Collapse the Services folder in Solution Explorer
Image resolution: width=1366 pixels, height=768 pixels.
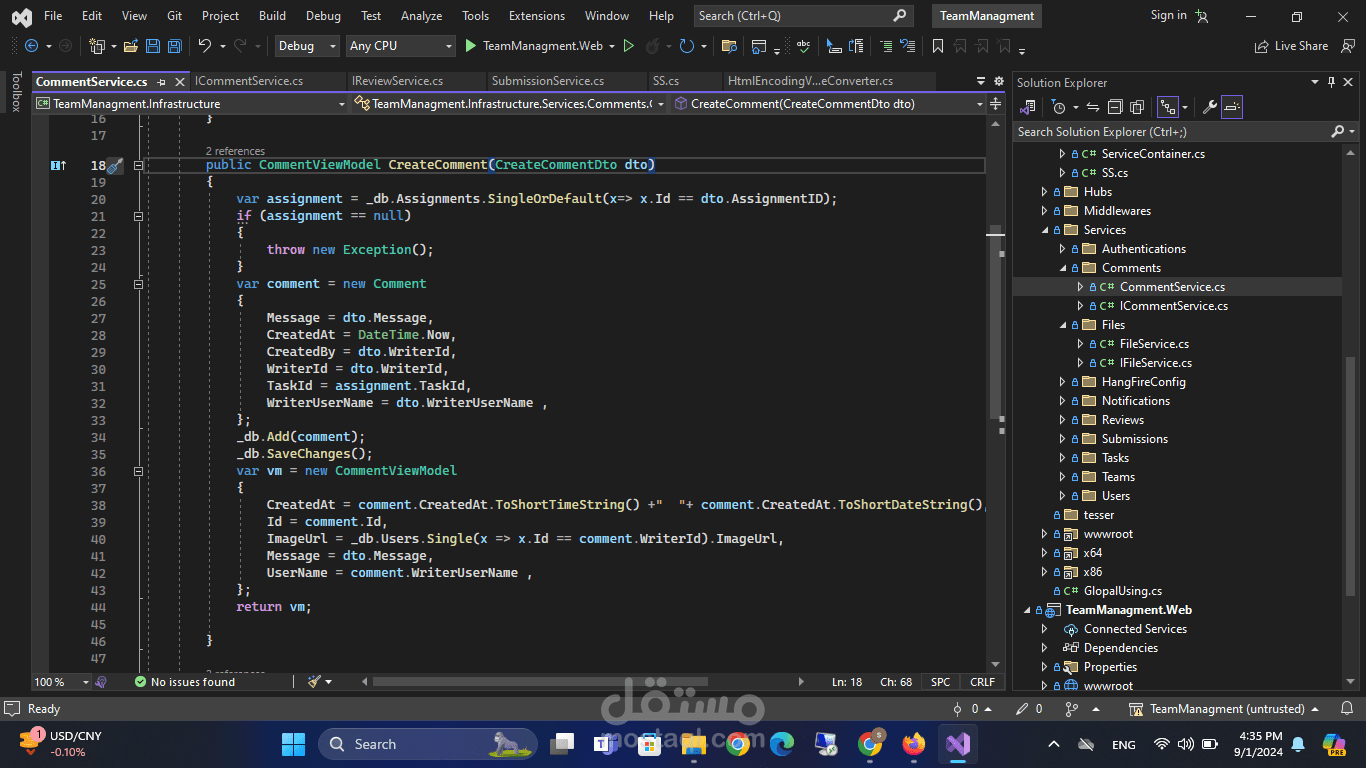(1045, 230)
